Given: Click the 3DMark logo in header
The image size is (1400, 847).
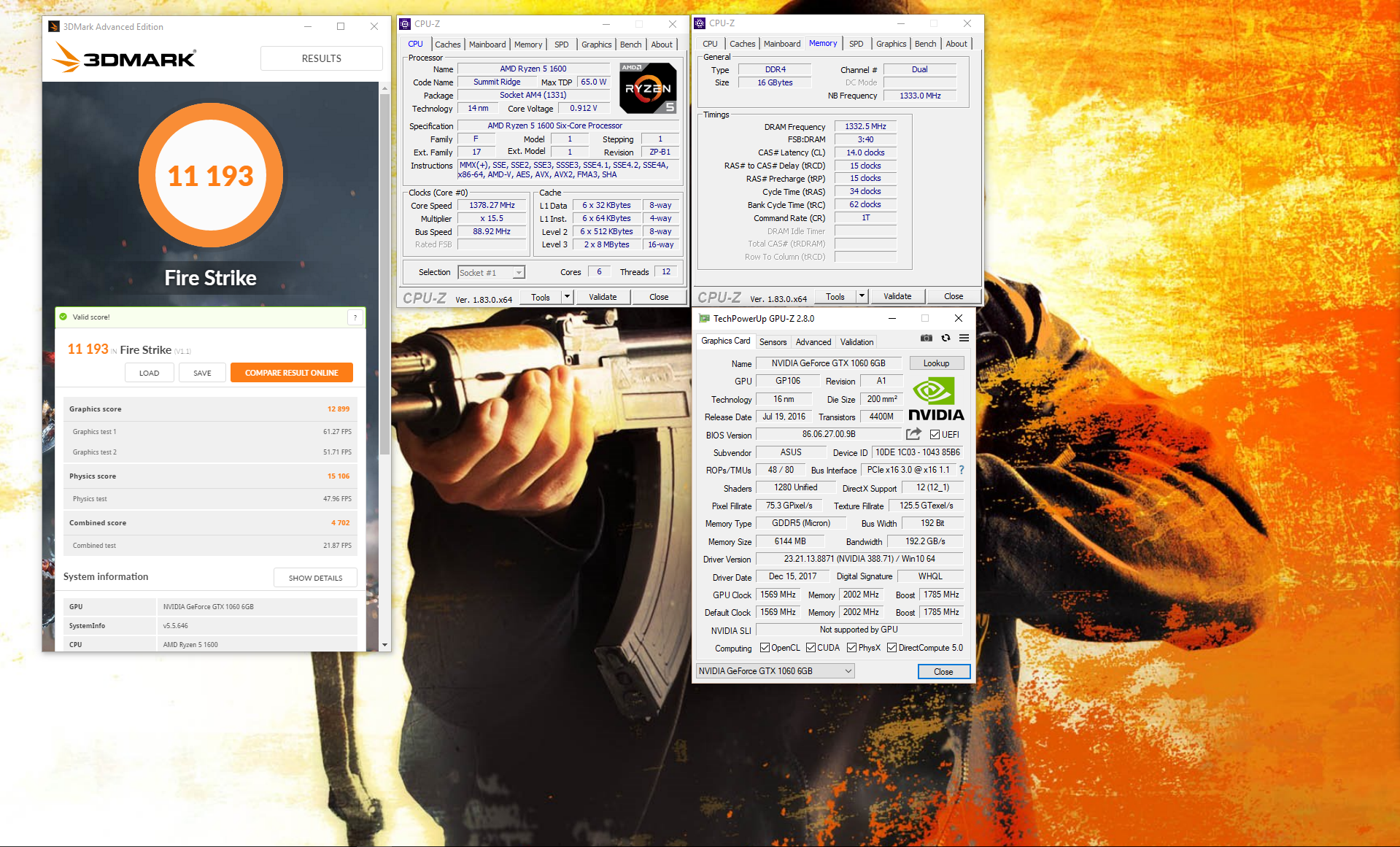Looking at the screenshot, I should click(124, 57).
